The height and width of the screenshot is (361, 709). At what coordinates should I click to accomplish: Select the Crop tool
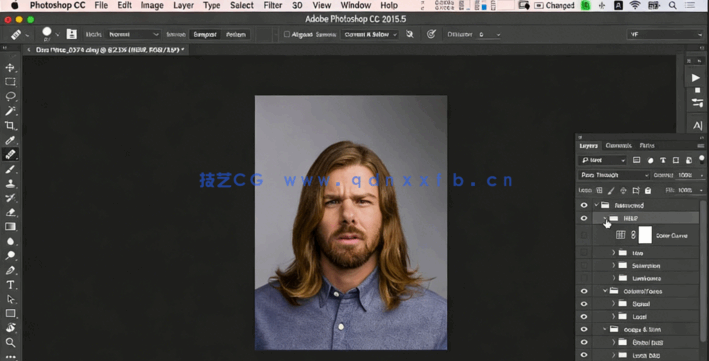coord(10,125)
